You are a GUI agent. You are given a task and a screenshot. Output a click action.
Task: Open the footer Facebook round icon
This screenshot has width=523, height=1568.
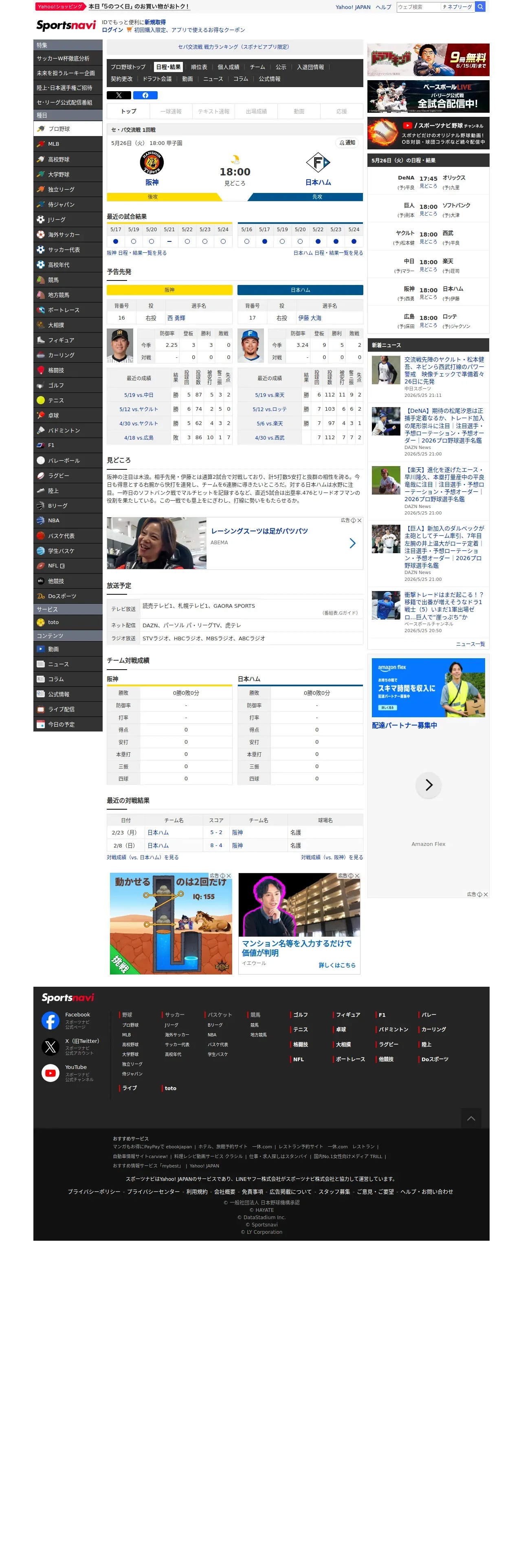point(51,1020)
